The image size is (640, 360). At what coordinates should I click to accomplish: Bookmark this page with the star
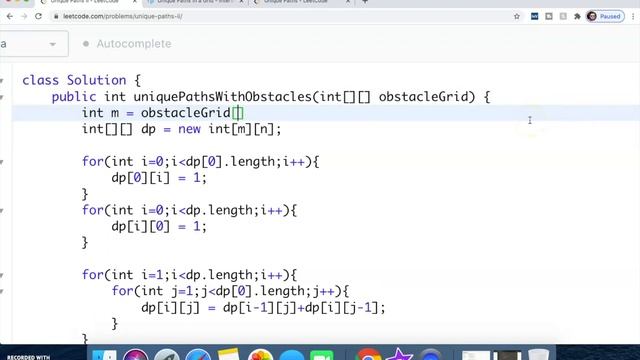(517, 16)
